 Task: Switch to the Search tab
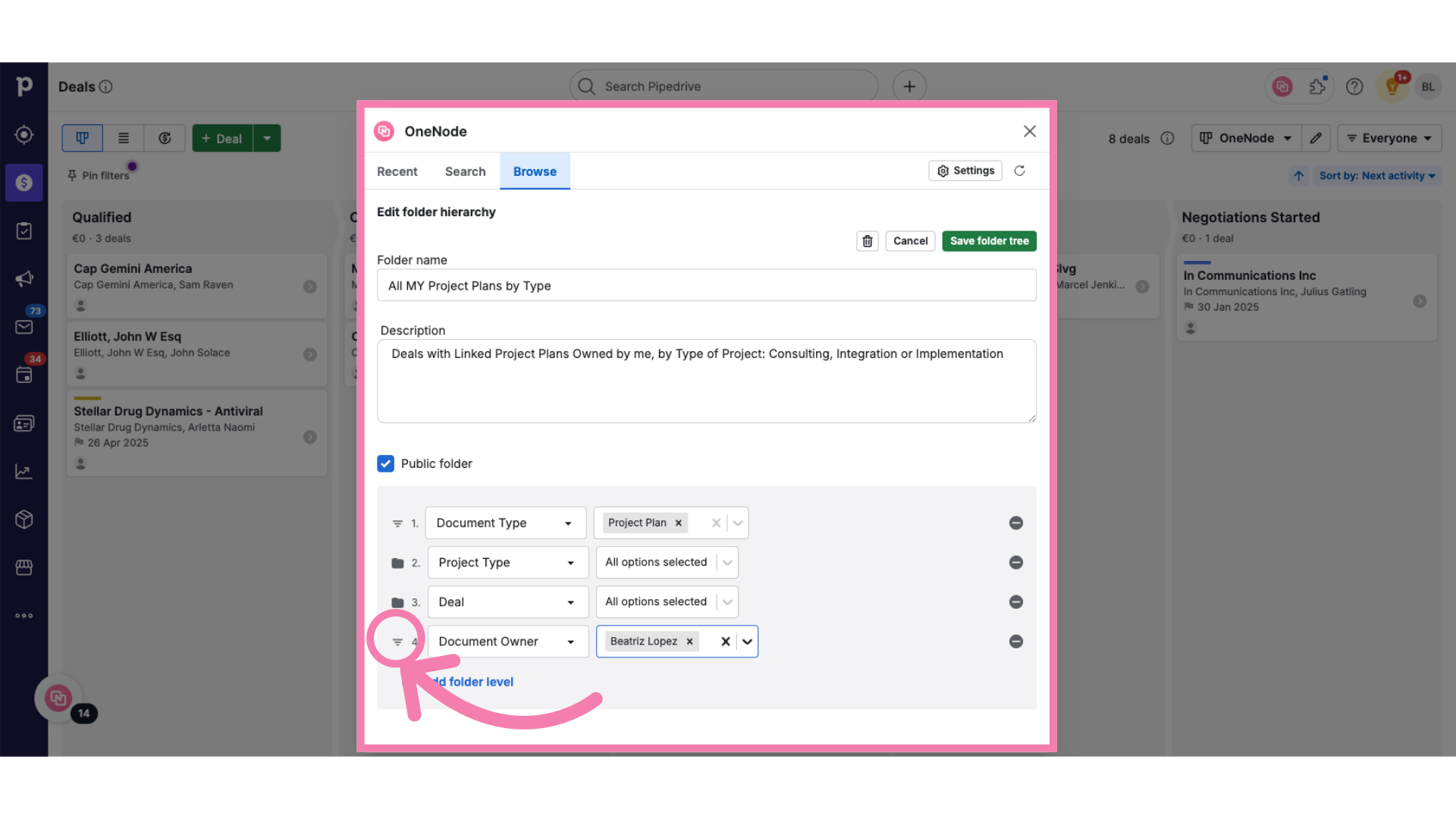[466, 171]
